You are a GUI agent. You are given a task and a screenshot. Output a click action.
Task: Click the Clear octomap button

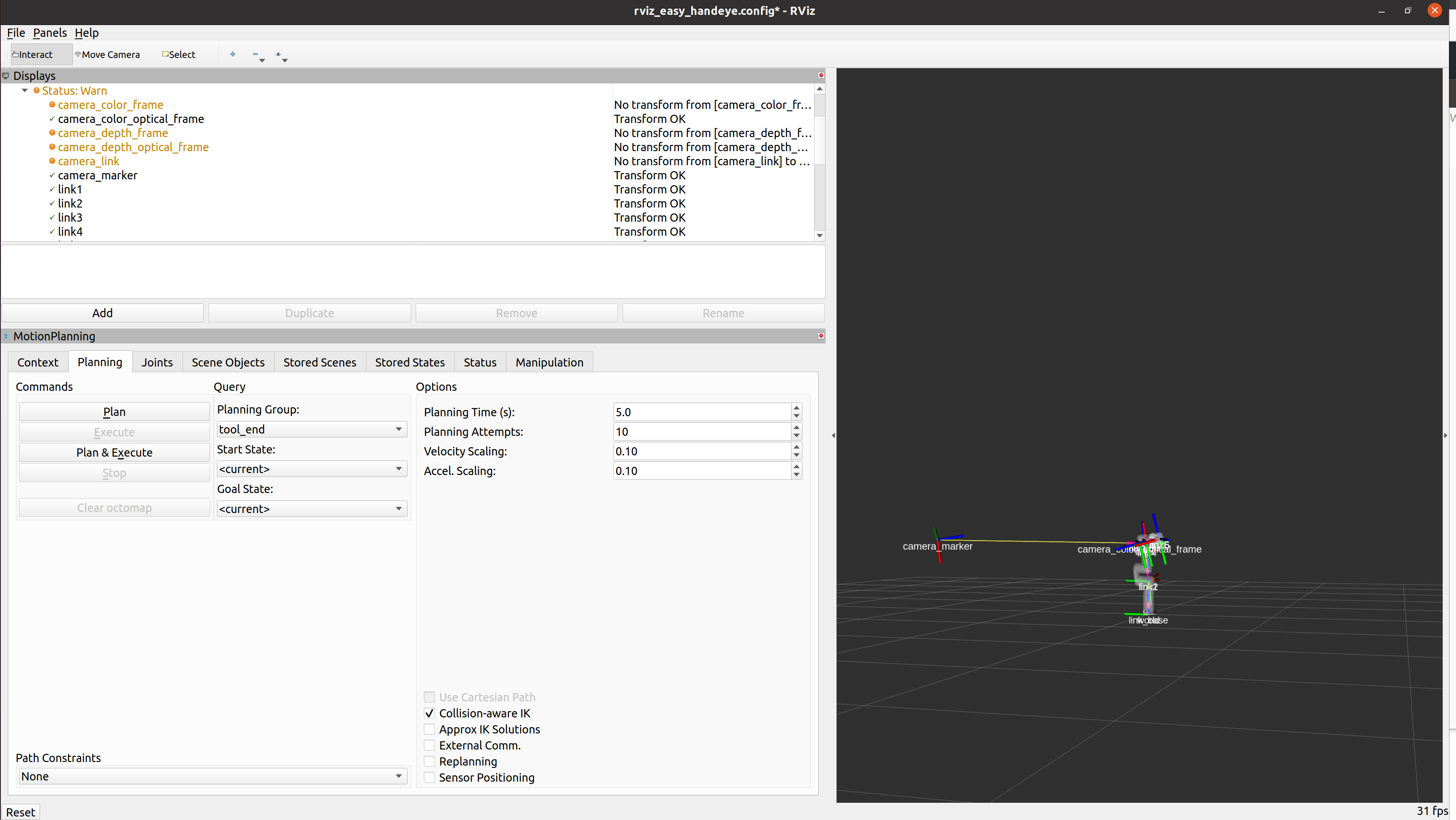click(114, 507)
